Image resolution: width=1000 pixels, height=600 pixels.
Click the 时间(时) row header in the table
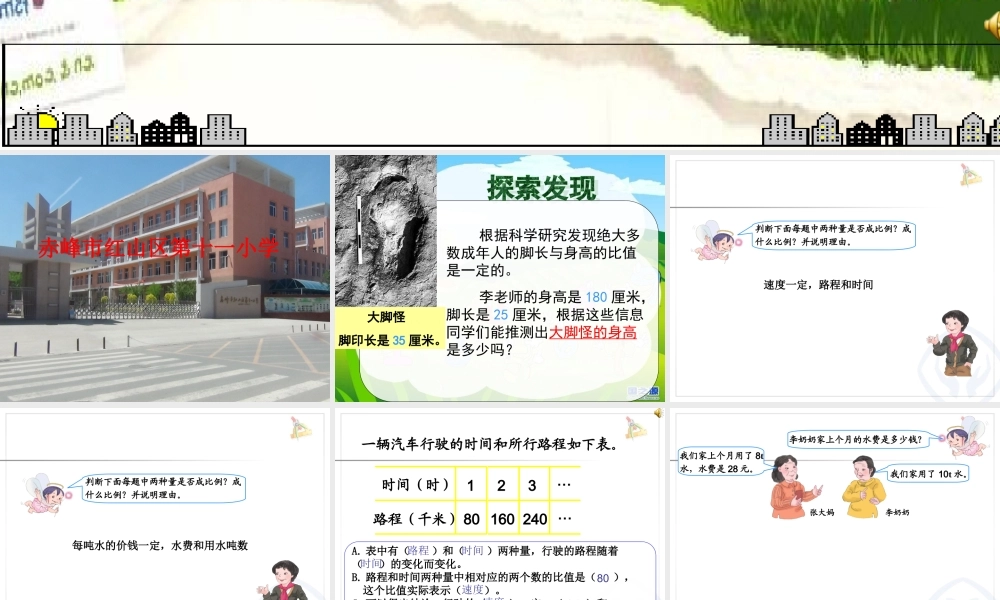pyautogui.click(x=416, y=485)
